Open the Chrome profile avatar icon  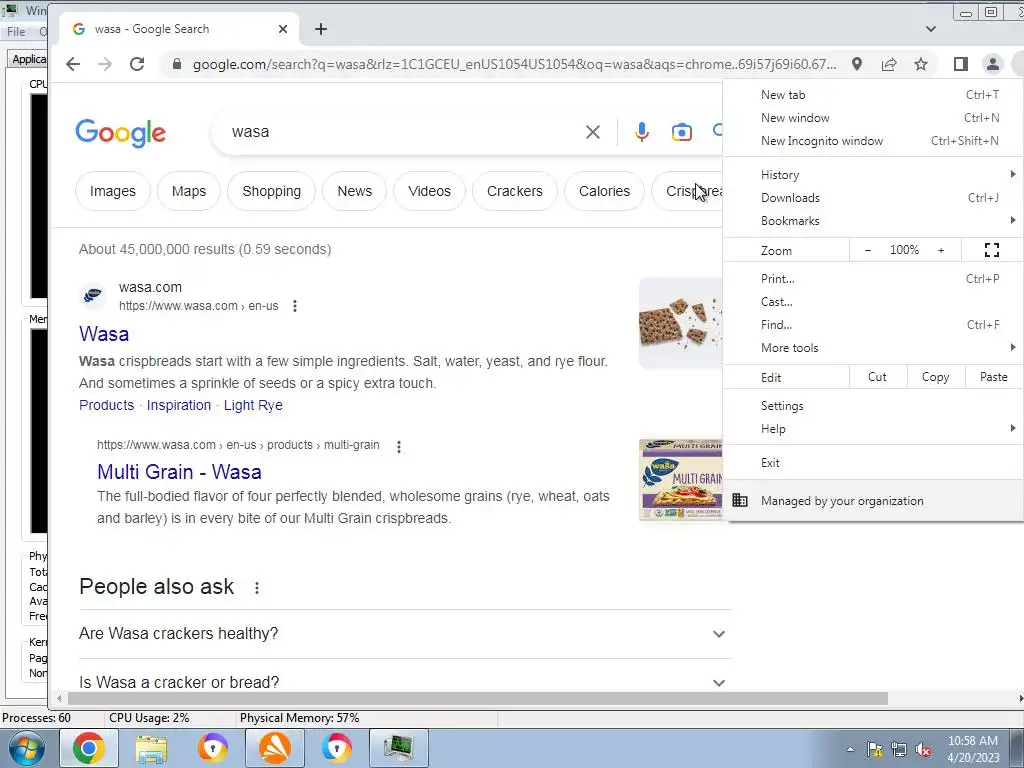[x=993, y=64]
